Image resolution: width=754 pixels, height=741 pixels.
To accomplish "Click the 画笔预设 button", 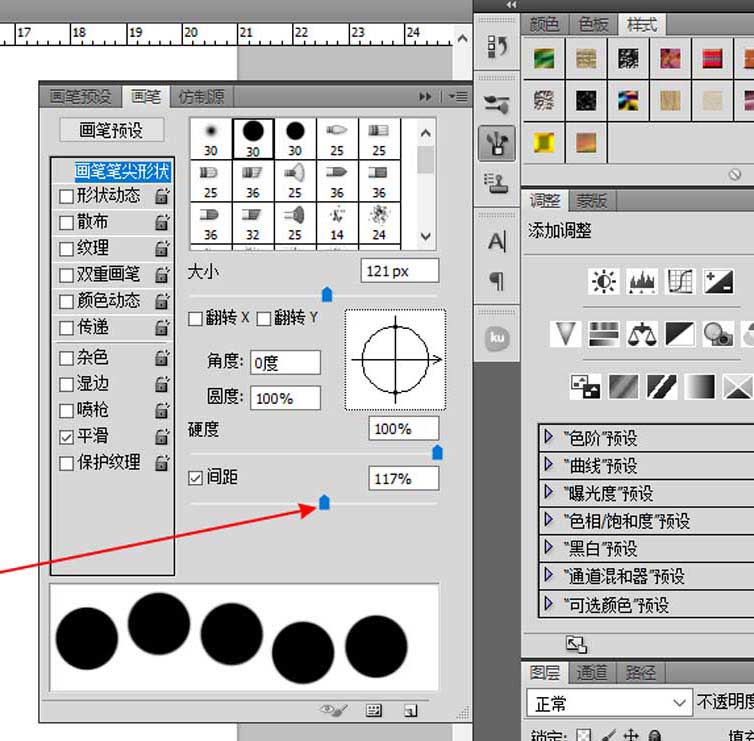I will pos(111,130).
